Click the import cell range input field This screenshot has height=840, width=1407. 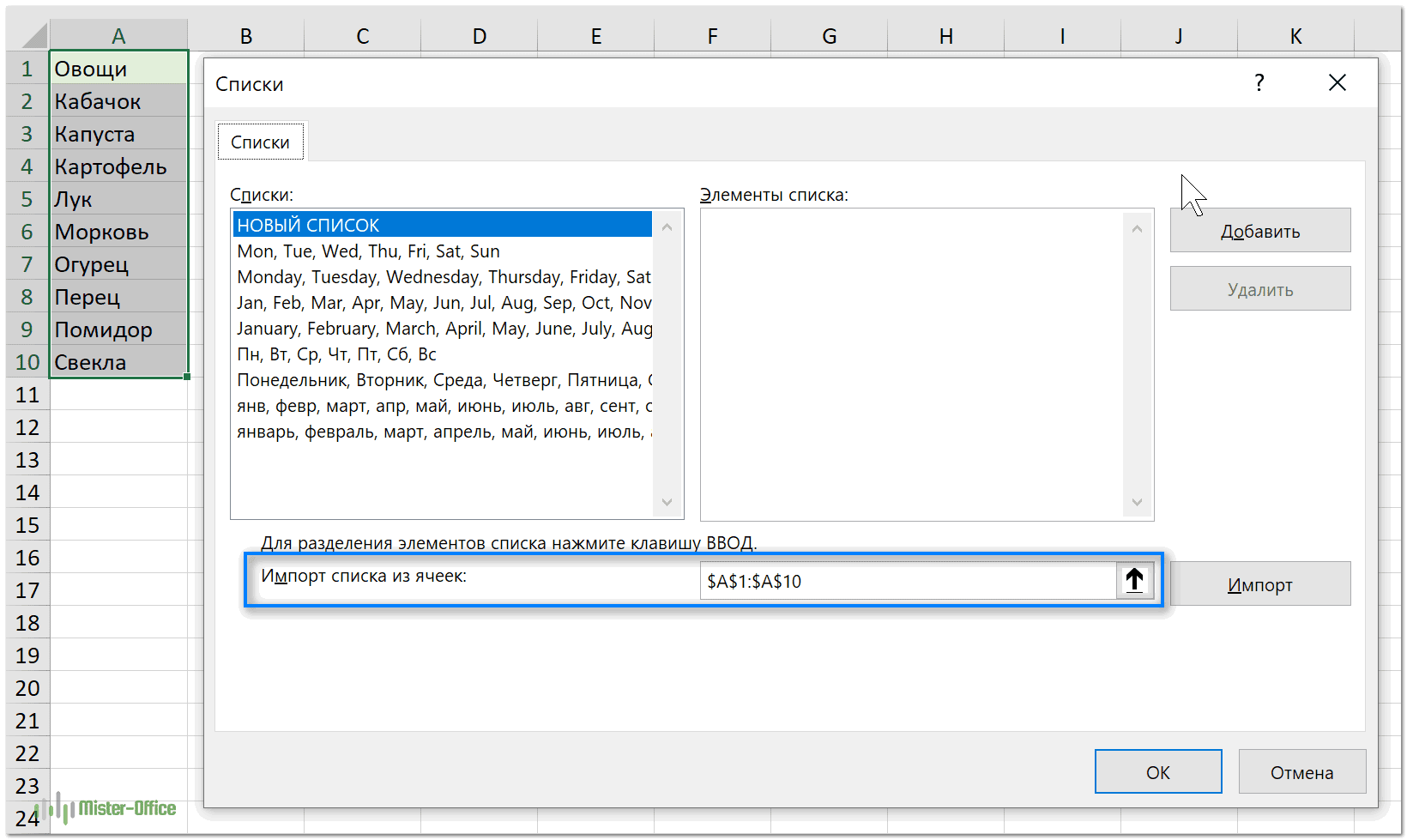click(908, 582)
